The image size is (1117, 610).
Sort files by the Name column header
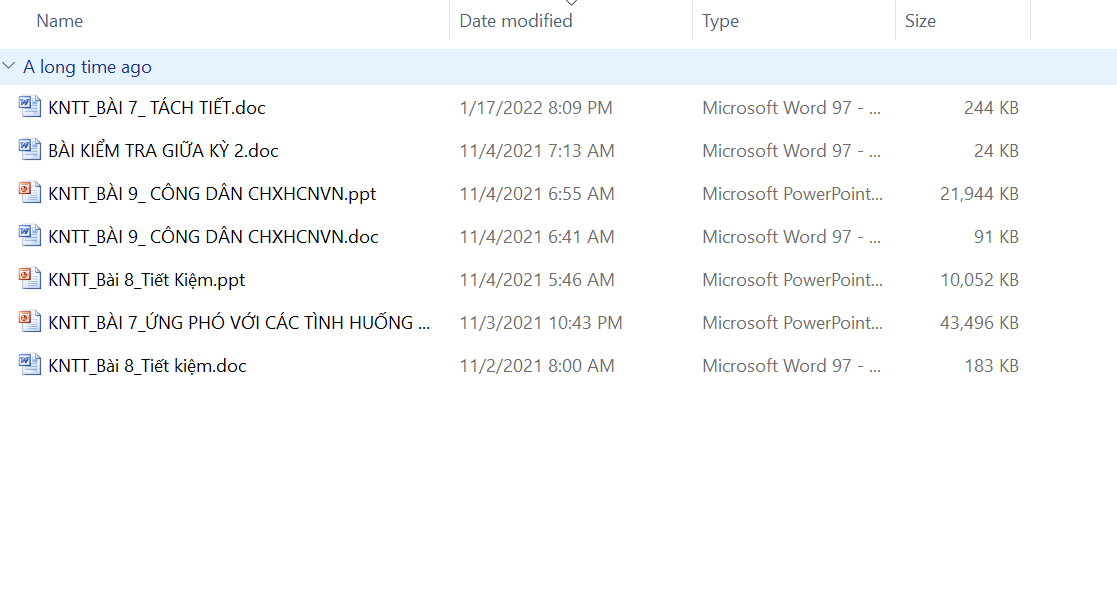pyautogui.click(x=60, y=21)
